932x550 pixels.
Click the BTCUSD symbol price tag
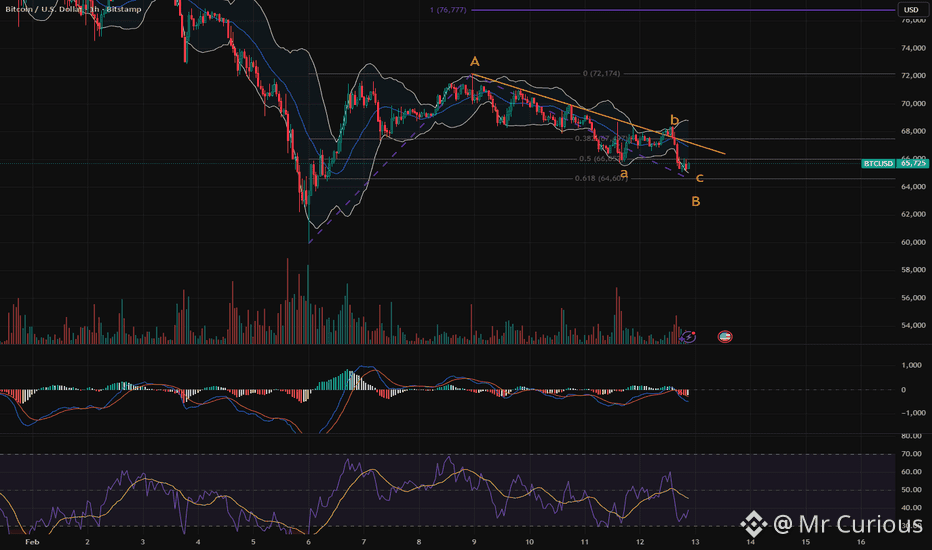(x=878, y=163)
